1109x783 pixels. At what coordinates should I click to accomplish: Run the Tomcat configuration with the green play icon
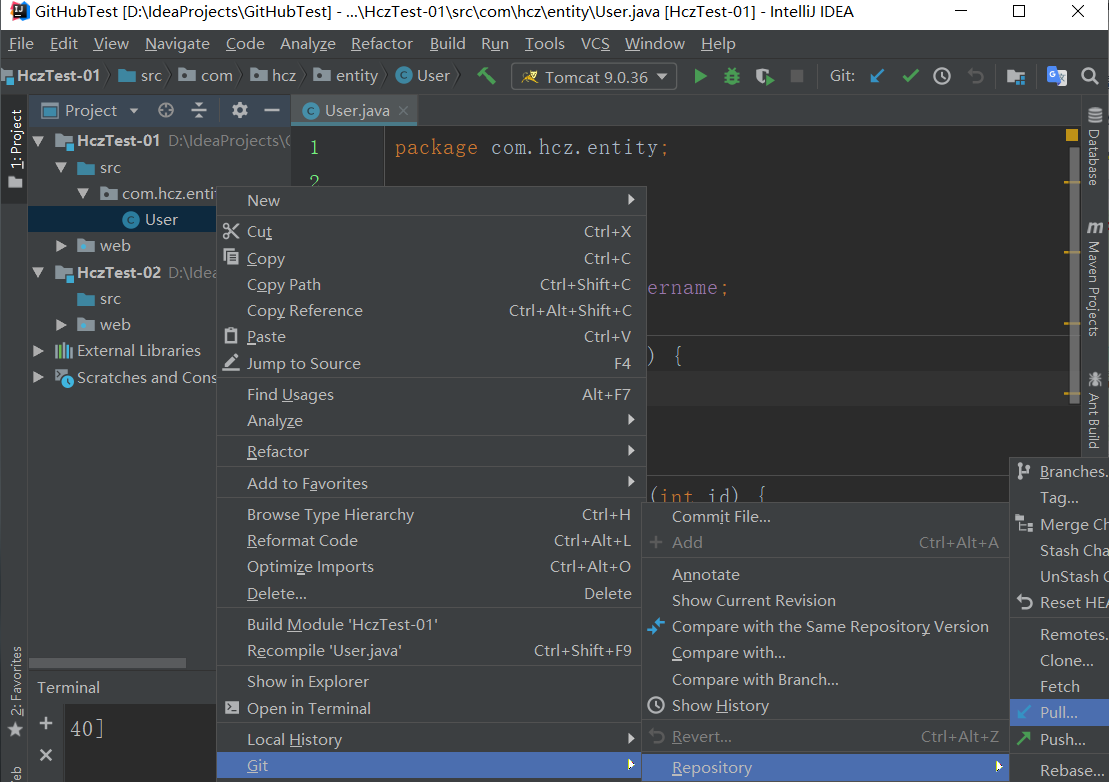700,76
